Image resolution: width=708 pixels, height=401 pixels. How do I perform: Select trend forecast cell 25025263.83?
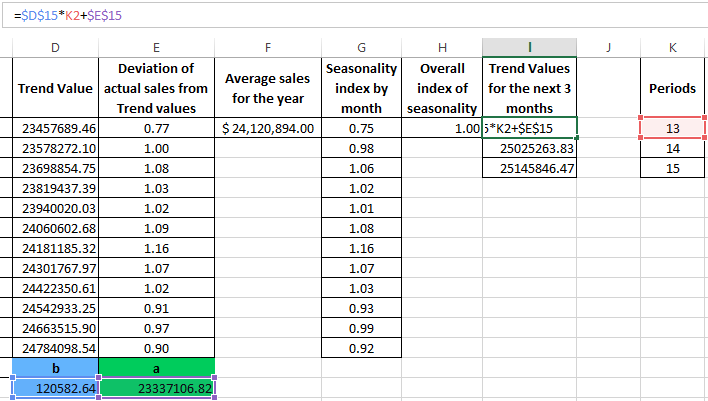coord(529,149)
